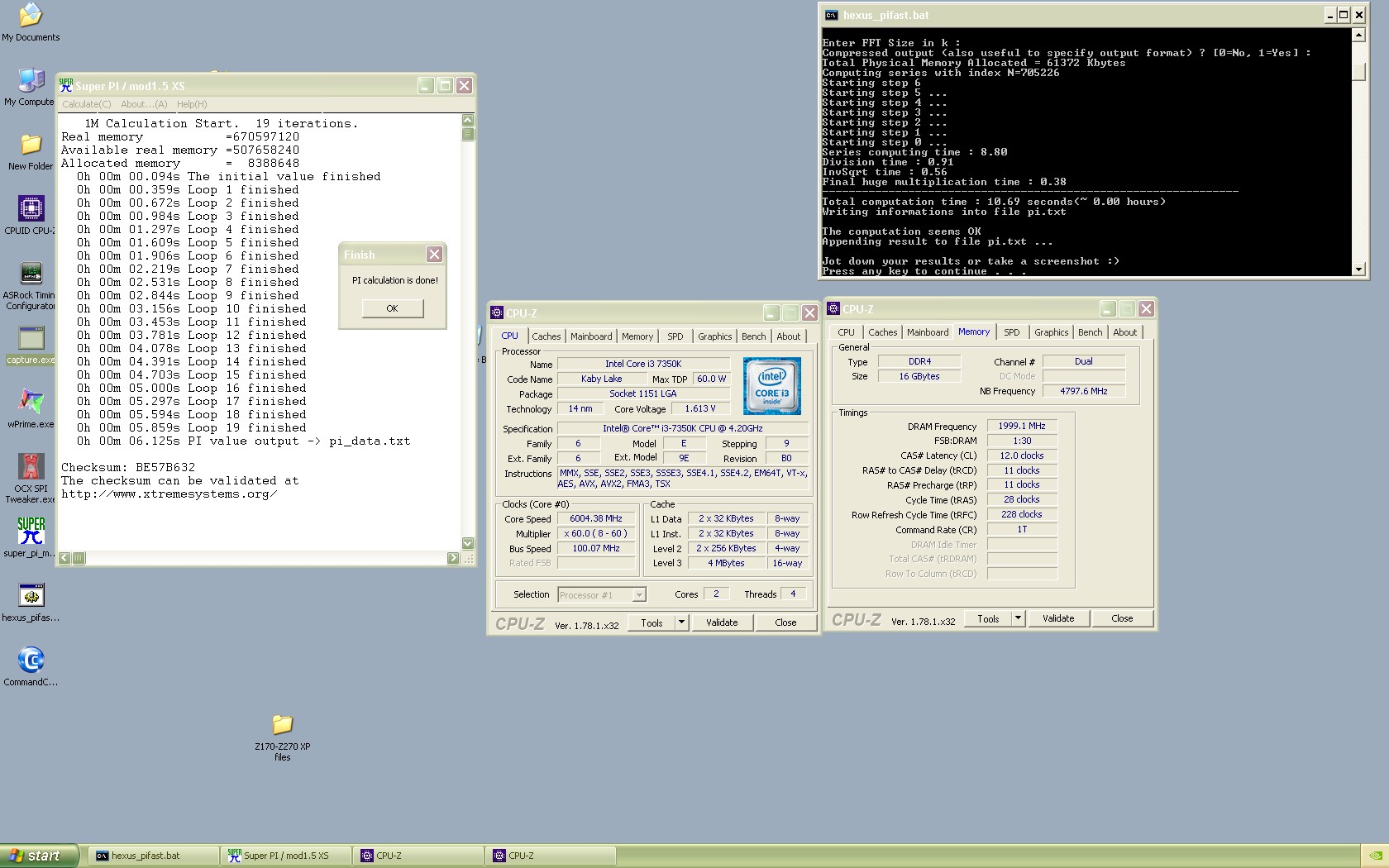1389x868 pixels.
Task: Expand Tools dropdown arrow in right CPU-Z
Action: [x=1018, y=618]
